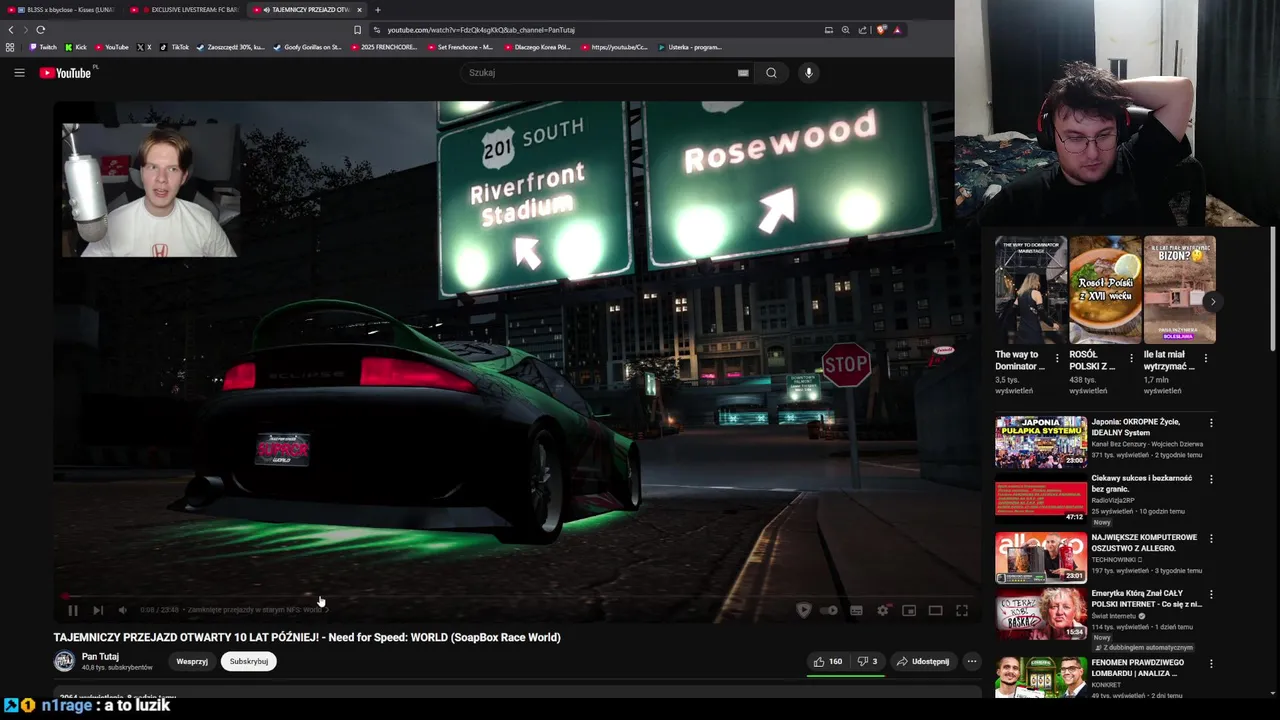Click the search magnifier button

click(771, 73)
